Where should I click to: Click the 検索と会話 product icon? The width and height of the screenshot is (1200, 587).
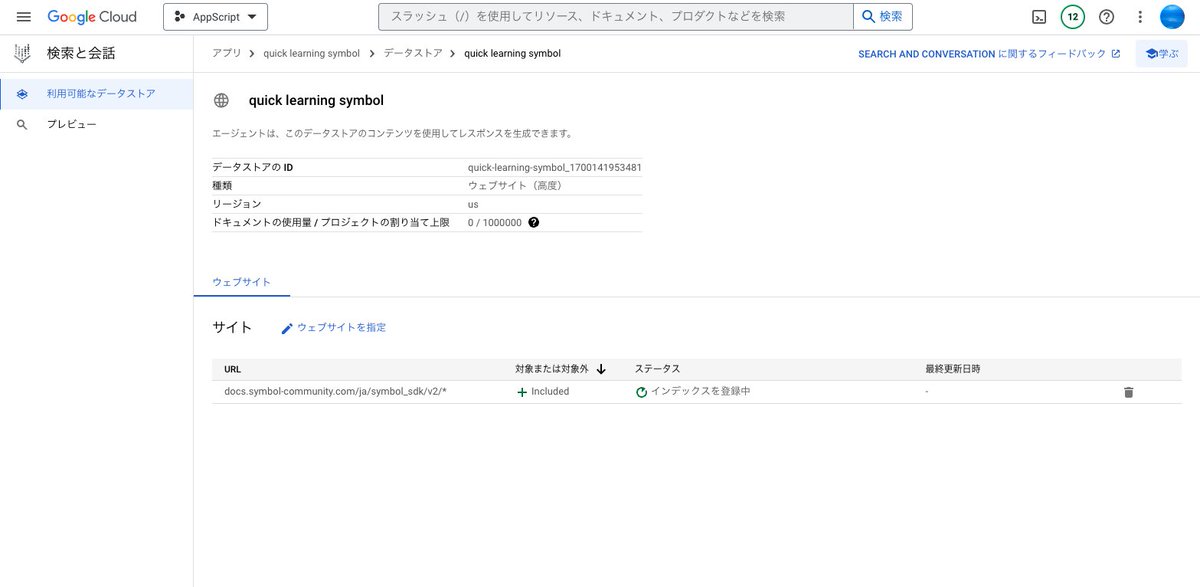point(22,53)
